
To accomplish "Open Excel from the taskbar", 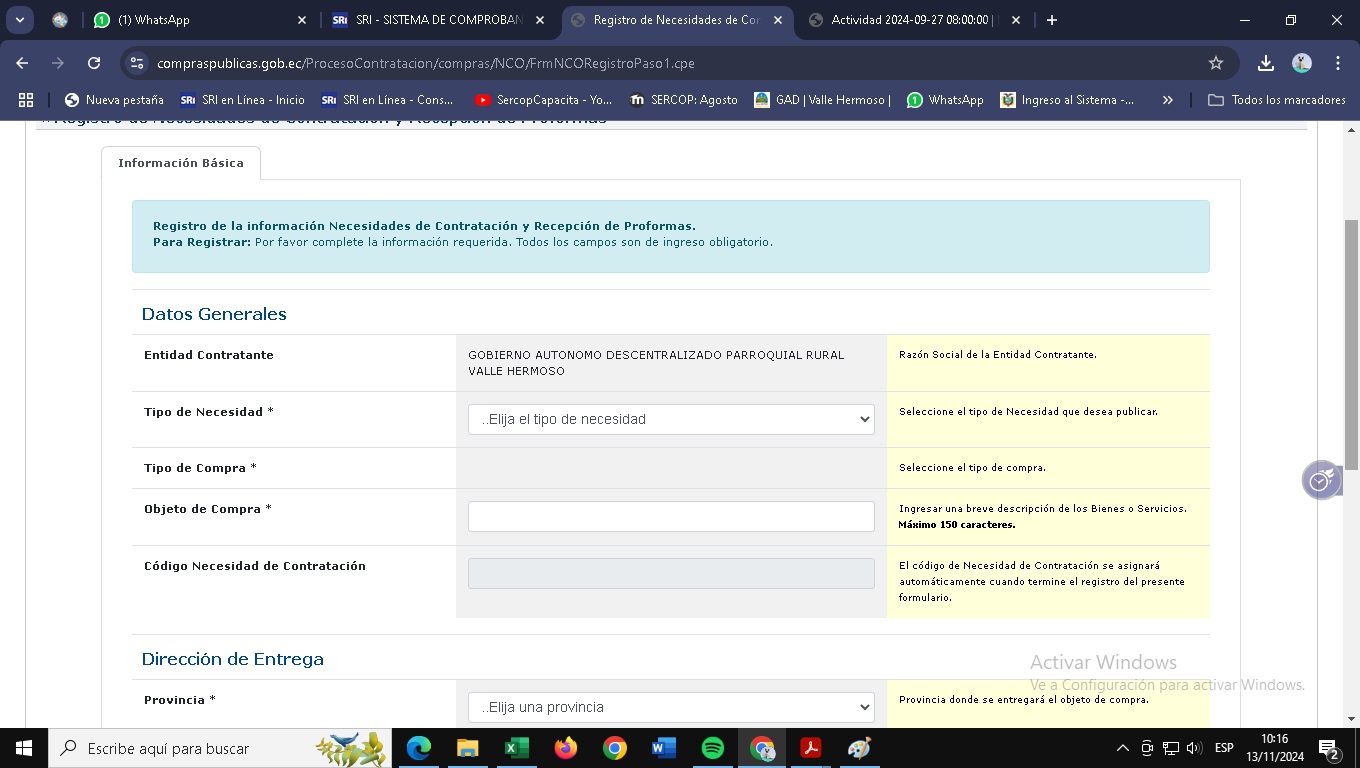I will point(517,748).
